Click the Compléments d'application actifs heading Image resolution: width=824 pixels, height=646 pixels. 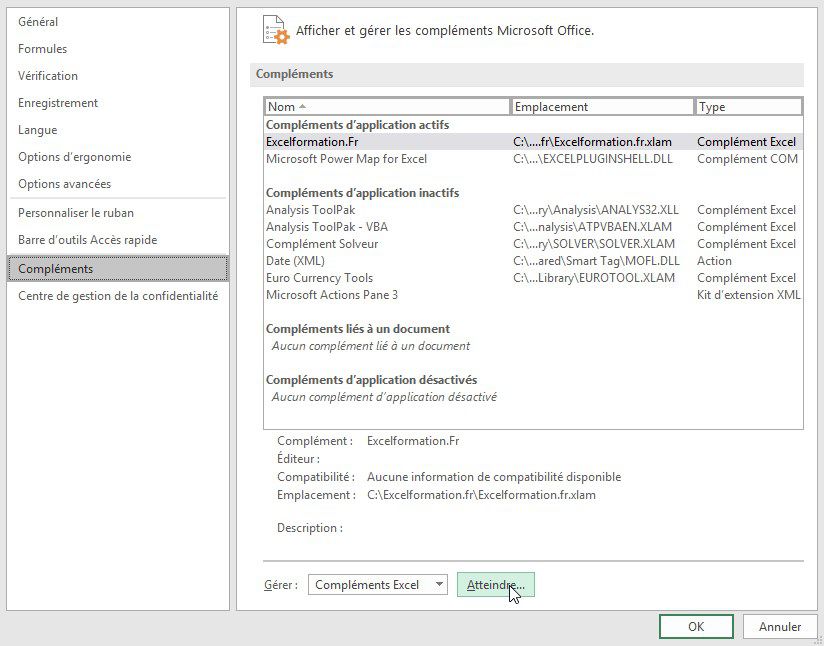pos(357,125)
